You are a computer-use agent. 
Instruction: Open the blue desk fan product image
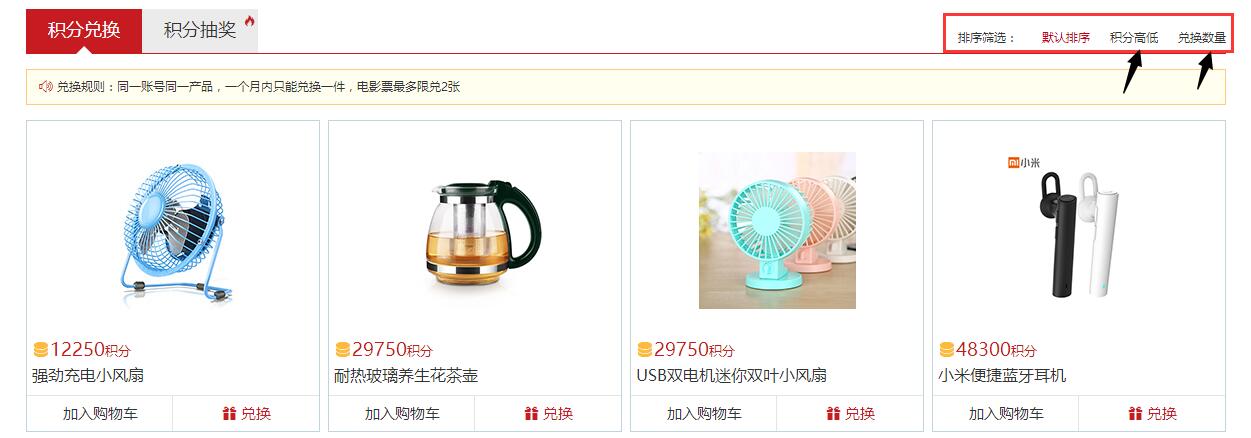coord(173,230)
